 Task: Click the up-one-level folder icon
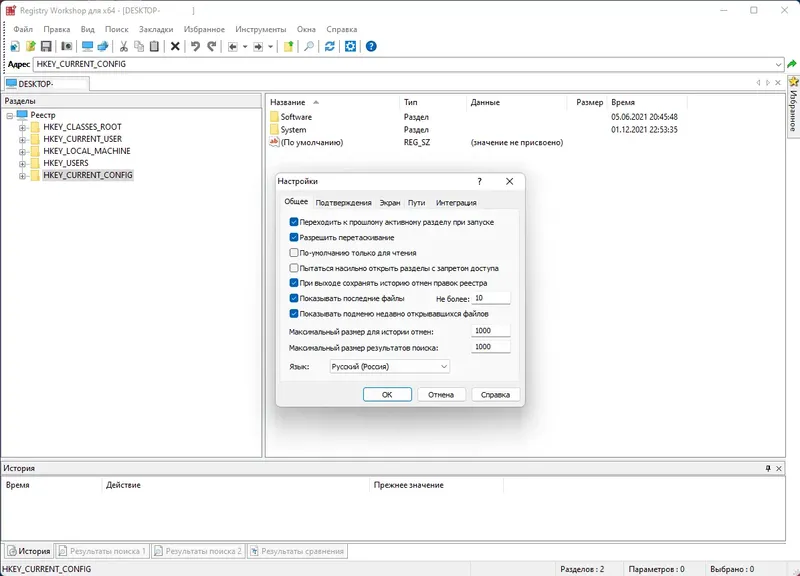288,46
